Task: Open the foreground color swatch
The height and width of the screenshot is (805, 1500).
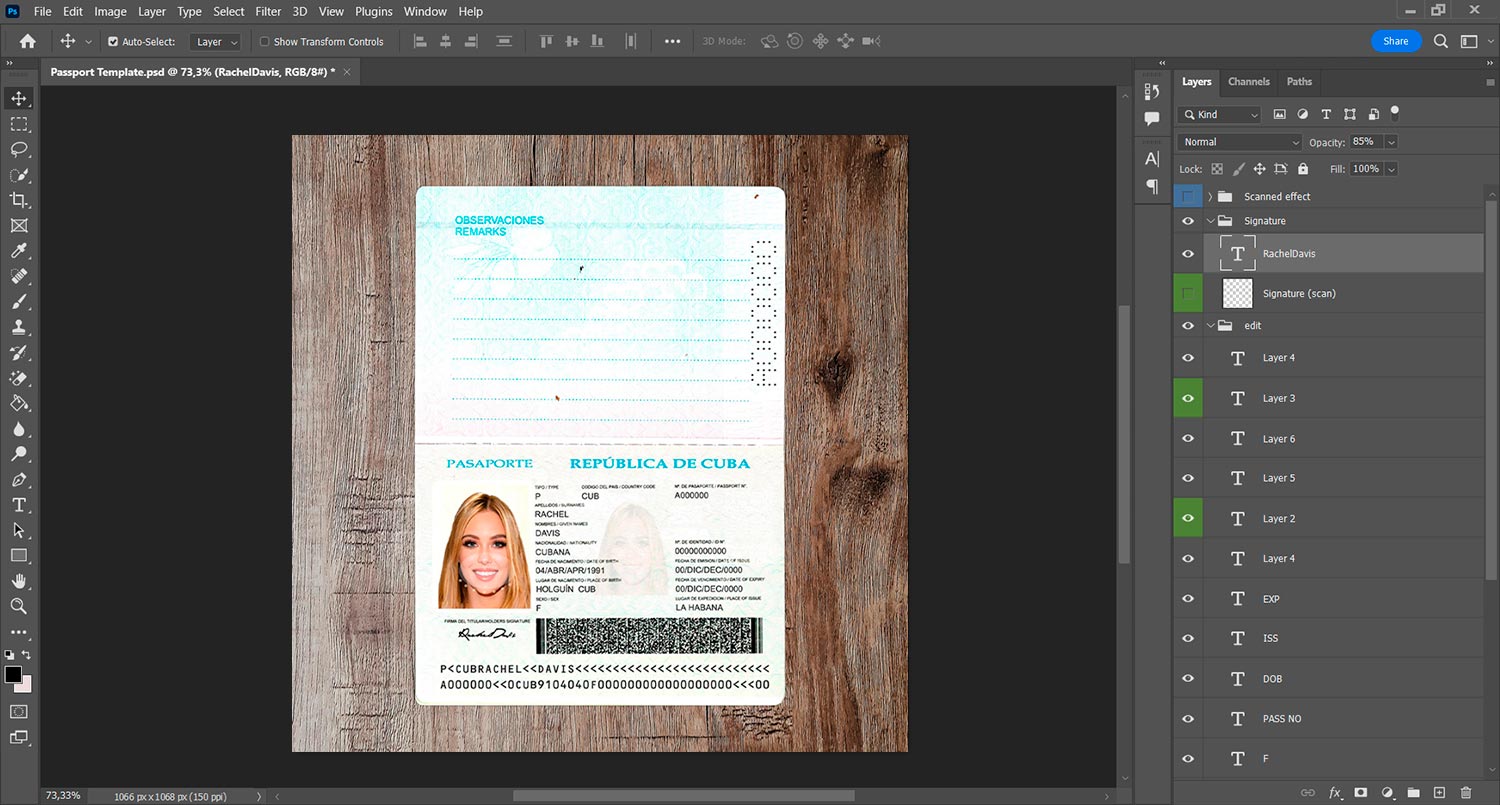Action: point(14,675)
